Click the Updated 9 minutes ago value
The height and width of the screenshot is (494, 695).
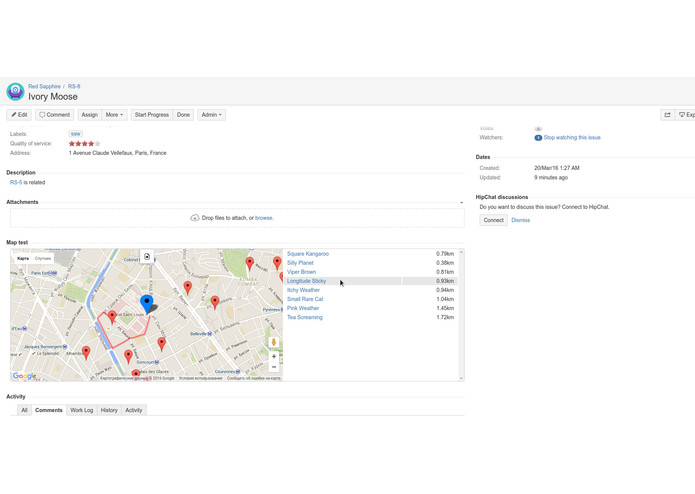[x=551, y=178]
